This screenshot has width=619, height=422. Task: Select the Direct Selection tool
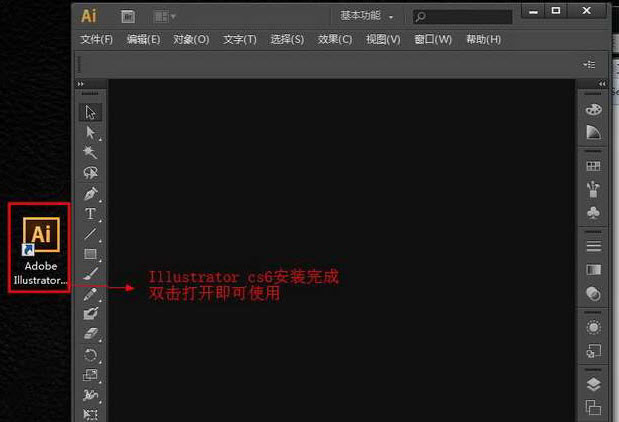point(90,133)
